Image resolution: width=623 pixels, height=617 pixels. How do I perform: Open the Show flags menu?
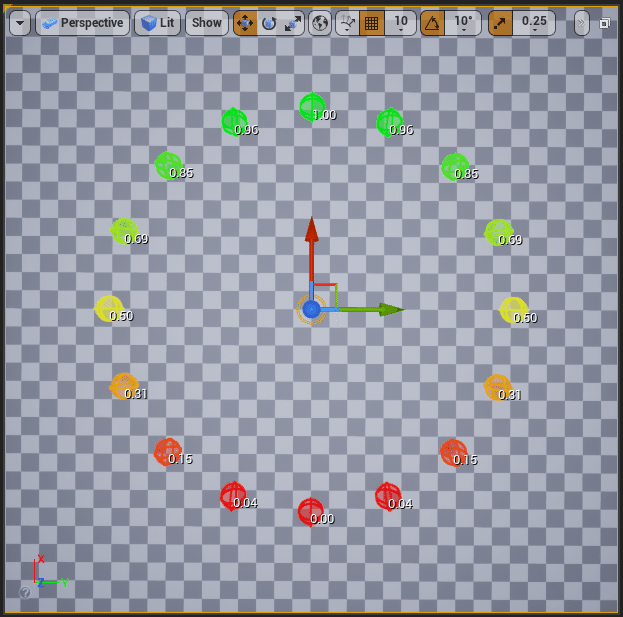(x=207, y=23)
